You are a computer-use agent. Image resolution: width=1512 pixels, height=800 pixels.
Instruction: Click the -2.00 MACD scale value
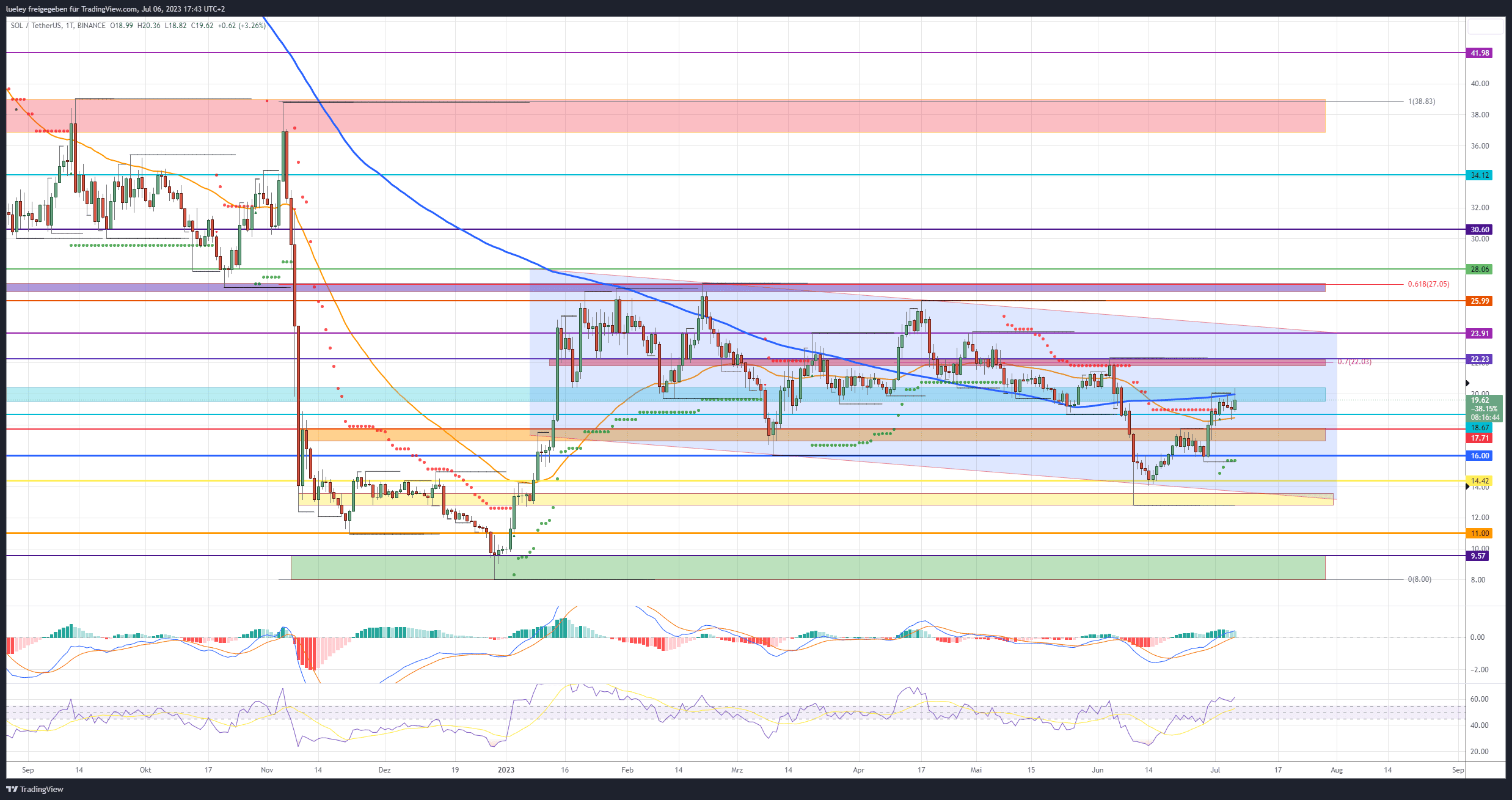(x=1480, y=670)
